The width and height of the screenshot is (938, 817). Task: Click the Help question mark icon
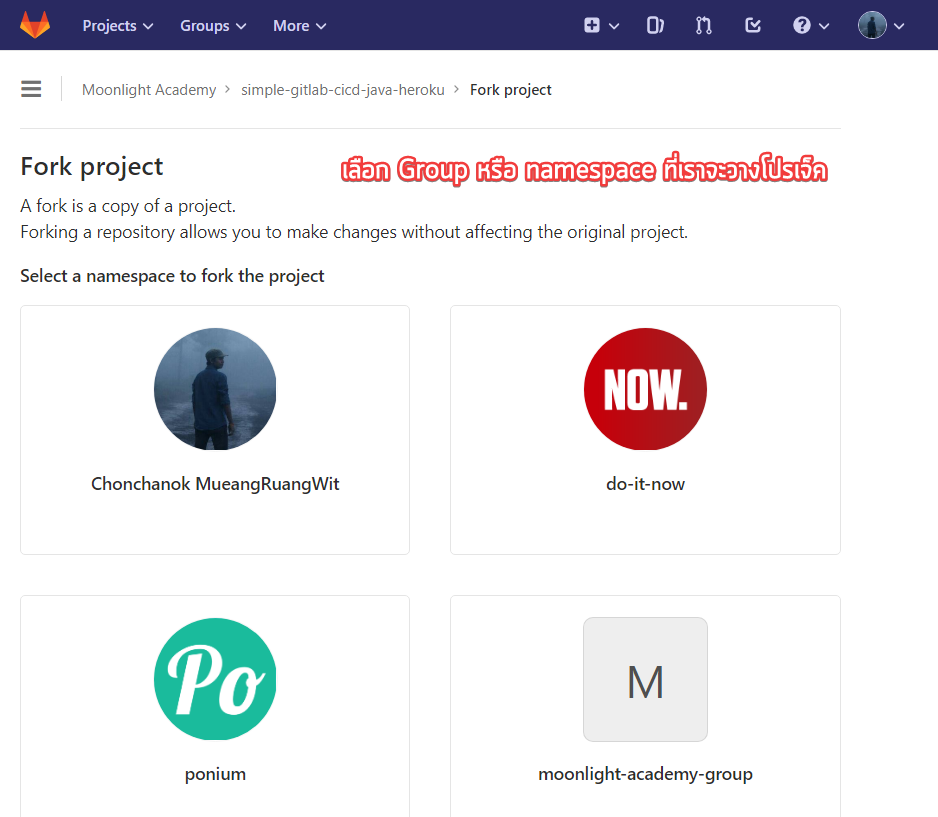click(802, 25)
